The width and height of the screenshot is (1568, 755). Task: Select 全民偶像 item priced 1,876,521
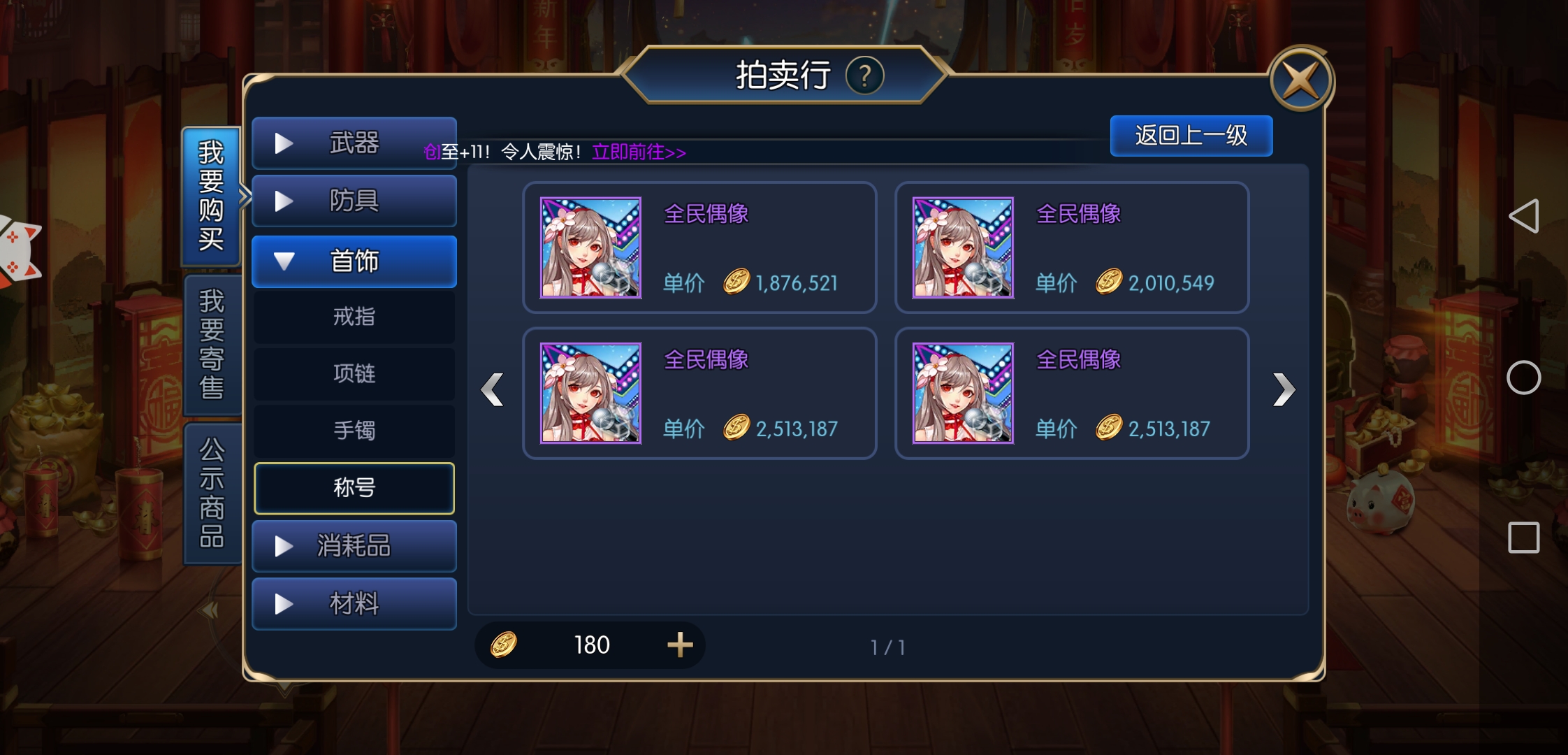(699, 247)
